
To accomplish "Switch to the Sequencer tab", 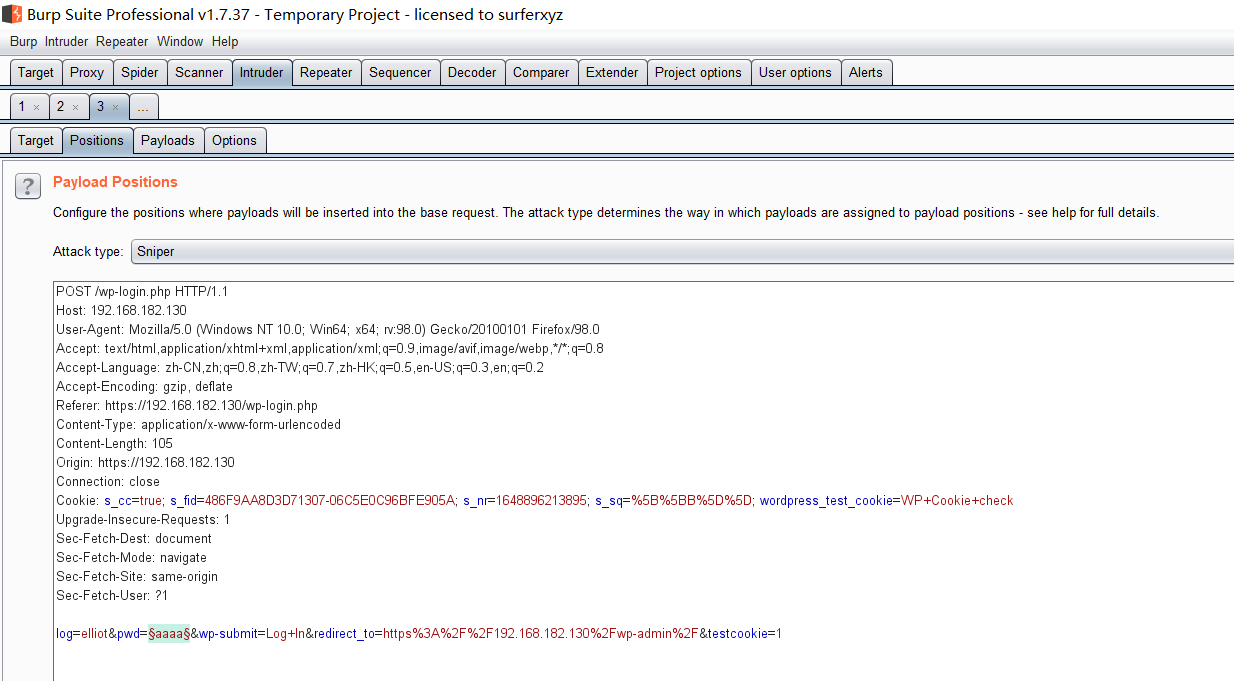I will pos(400,72).
